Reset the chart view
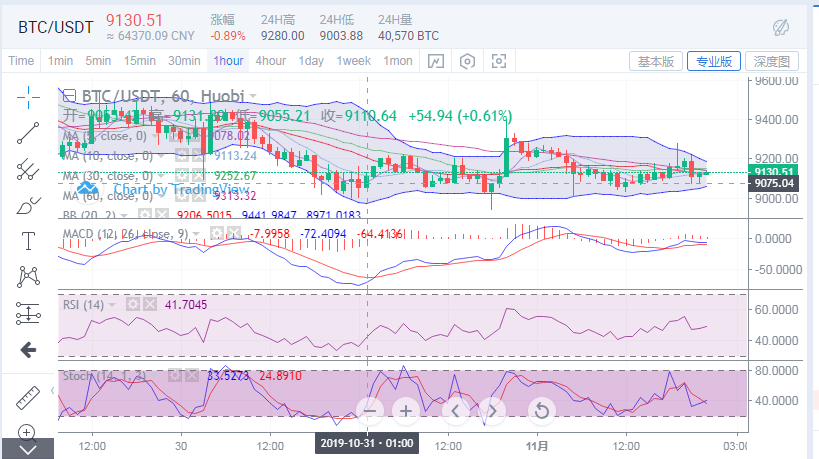The height and width of the screenshot is (459, 819). [x=542, y=411]
